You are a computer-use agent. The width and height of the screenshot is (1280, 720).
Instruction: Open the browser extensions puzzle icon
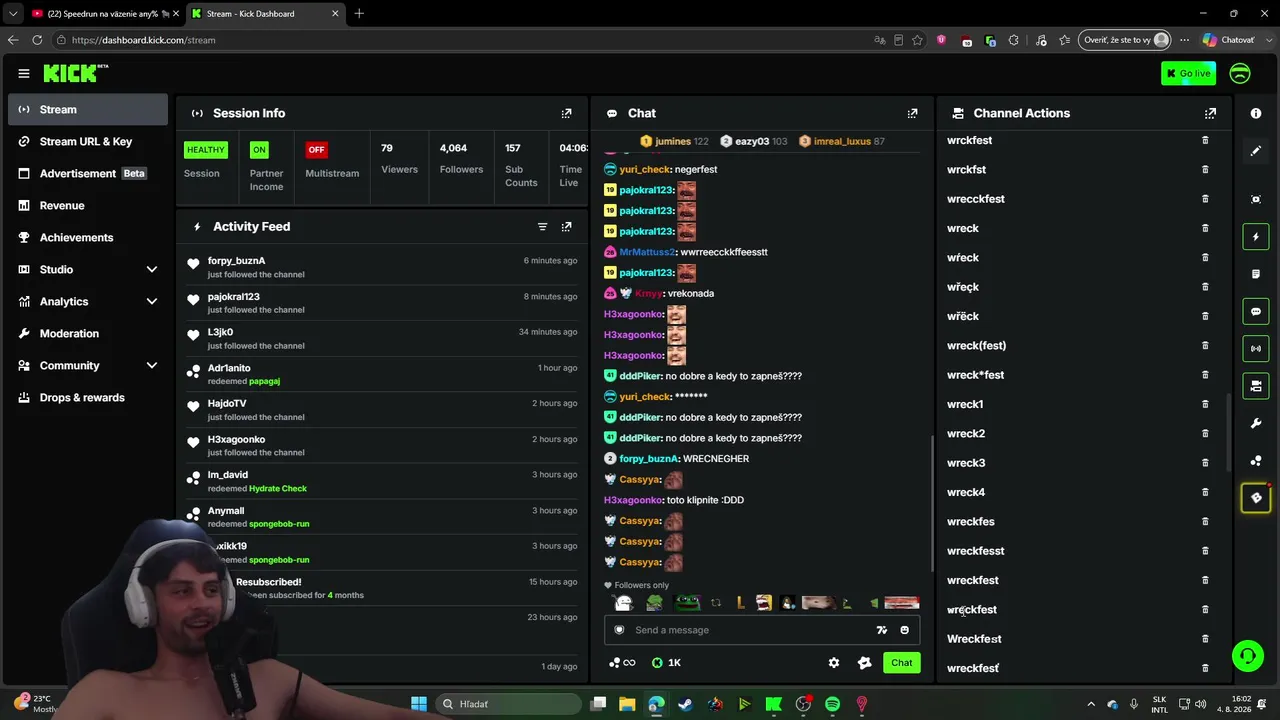(x=1014, y=40)
